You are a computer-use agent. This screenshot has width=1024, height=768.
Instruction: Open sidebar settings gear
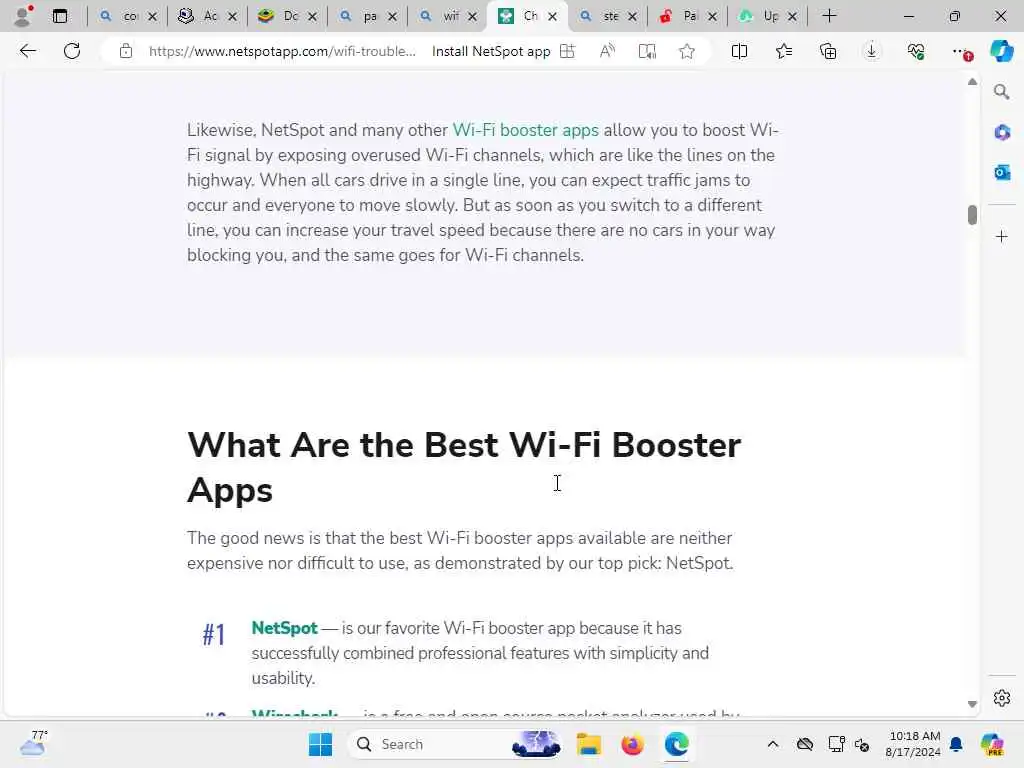1002,698
